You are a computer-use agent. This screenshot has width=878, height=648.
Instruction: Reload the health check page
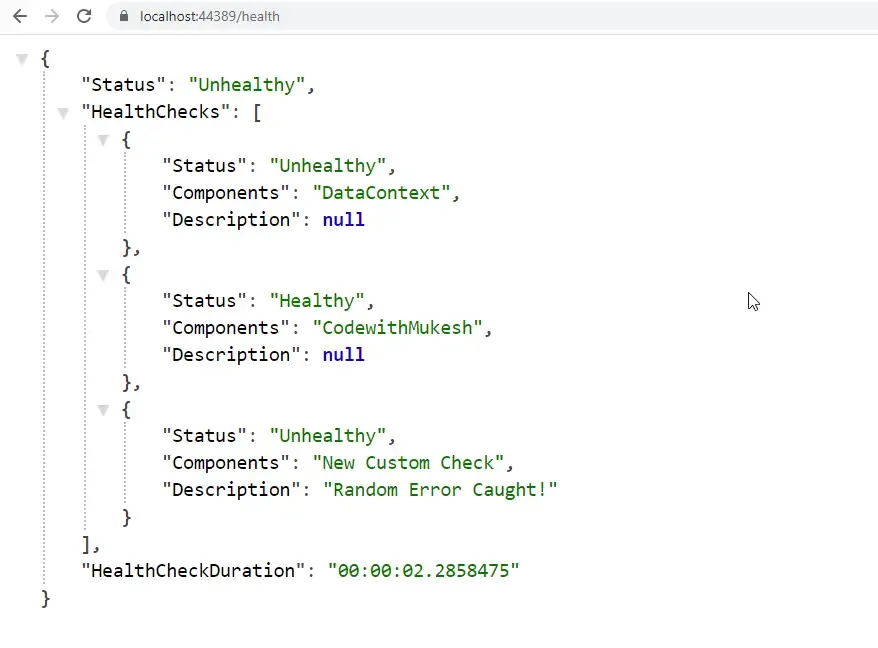click(x=84, y=16)
